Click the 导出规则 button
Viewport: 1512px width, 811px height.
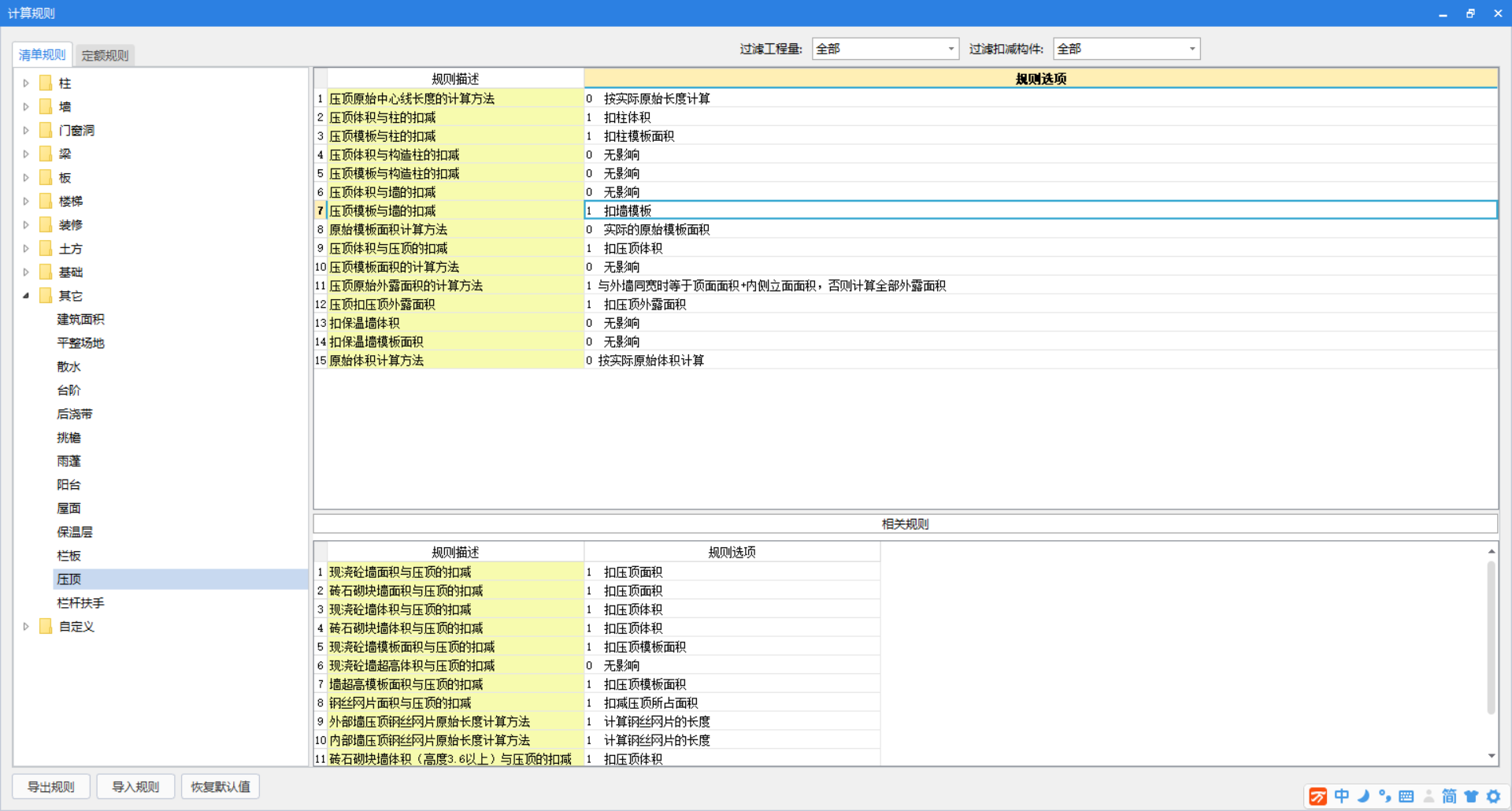click(51, 787)
